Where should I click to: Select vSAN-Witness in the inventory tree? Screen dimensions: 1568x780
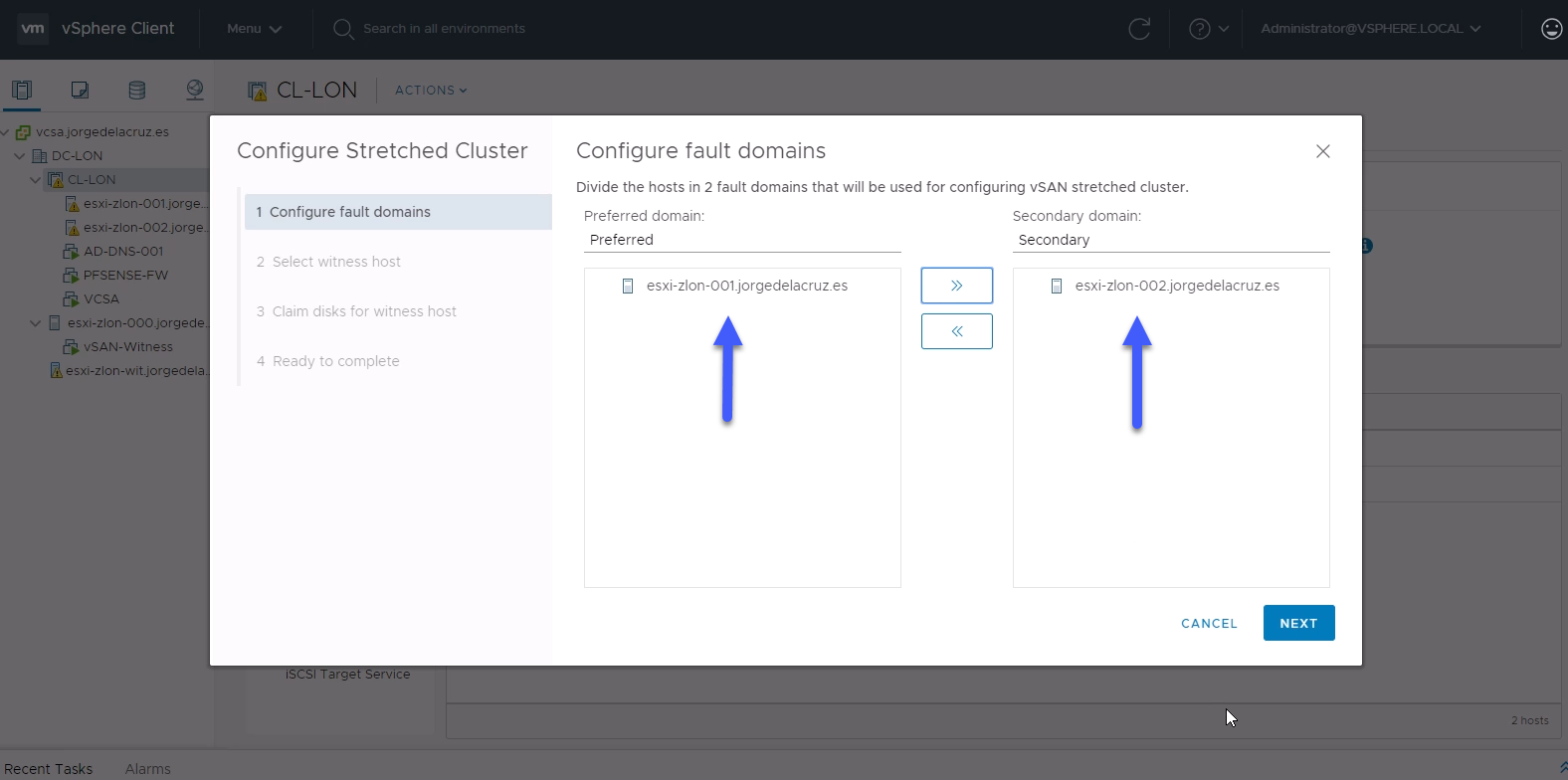click(128, 347)
